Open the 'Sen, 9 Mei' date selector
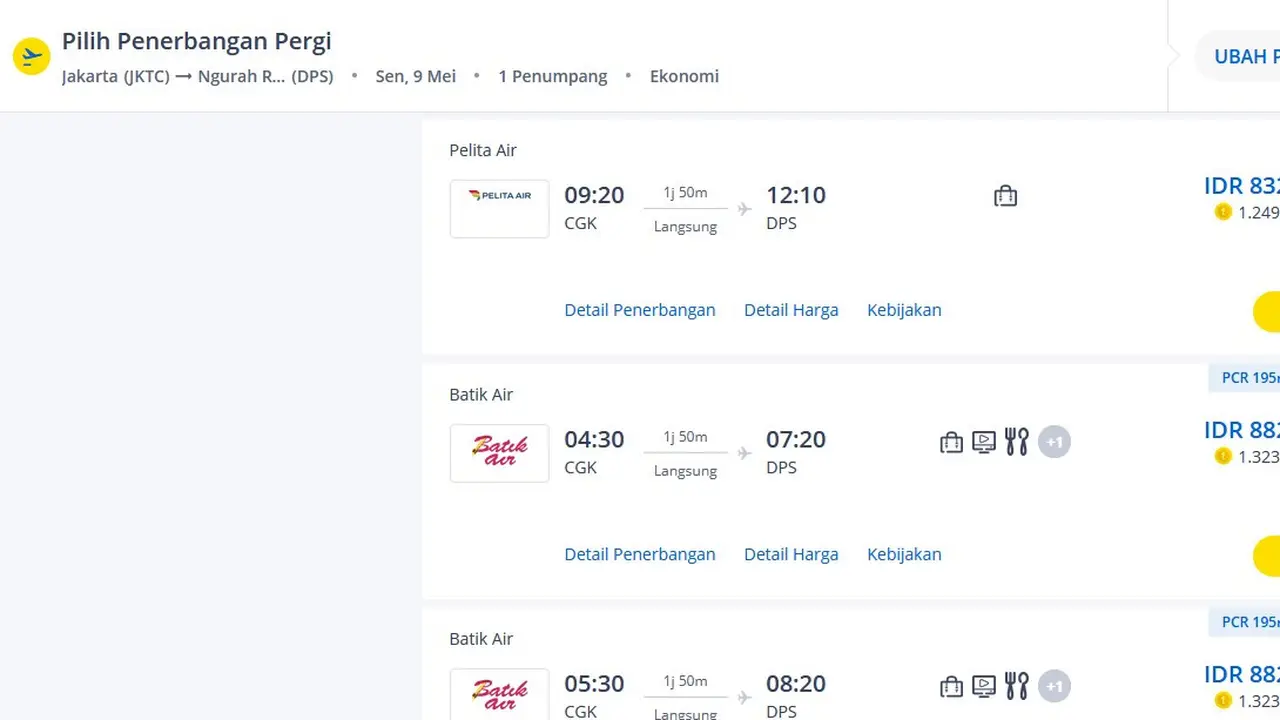1280x720 pixels. click(415, 76)
